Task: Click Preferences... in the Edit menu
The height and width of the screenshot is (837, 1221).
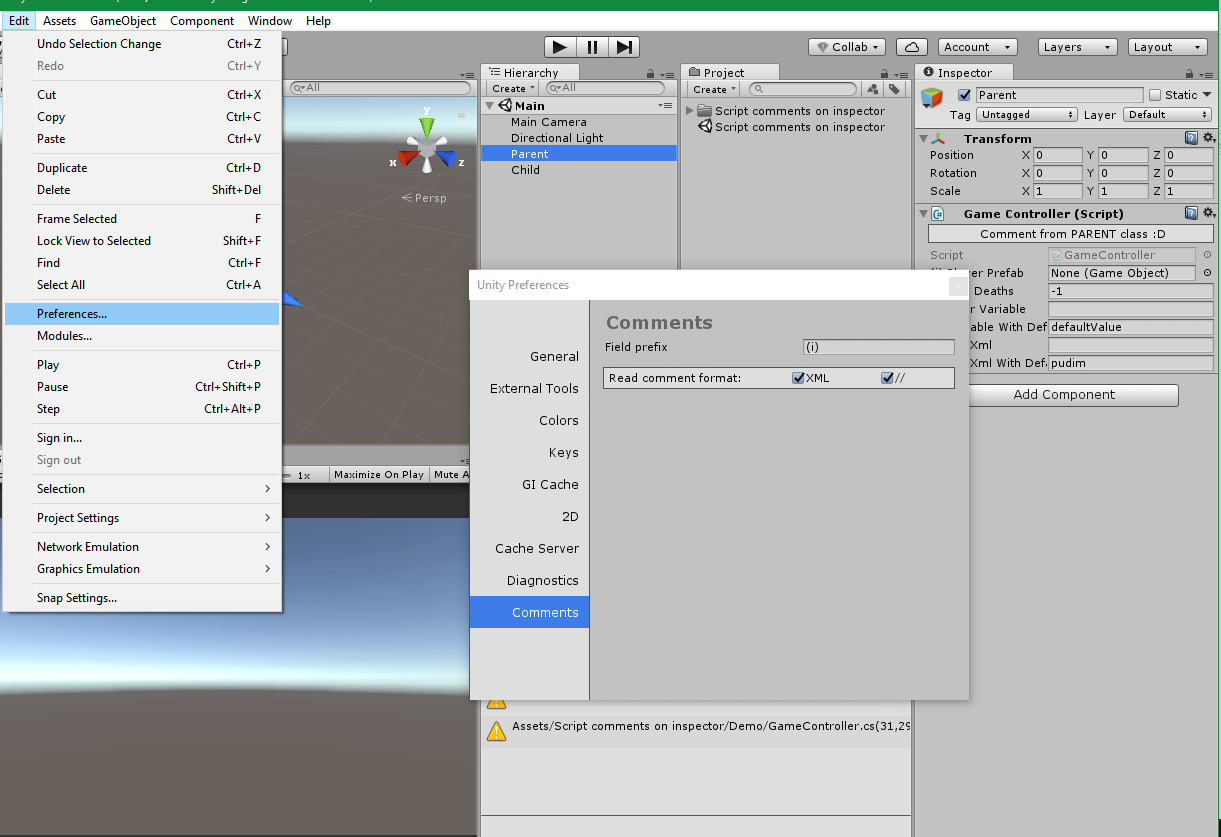Action: [142, 314]
